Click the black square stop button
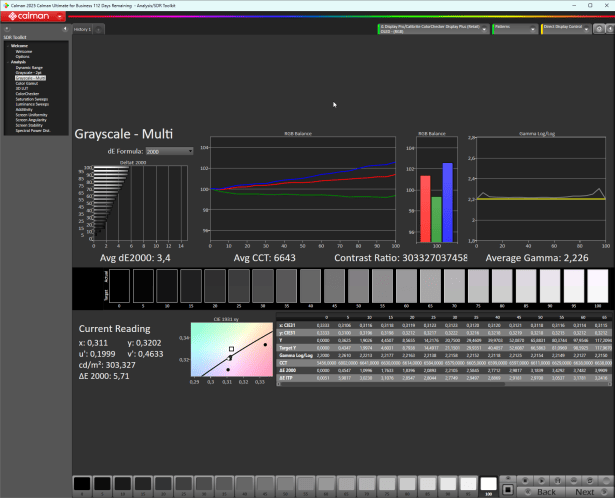The width and height of the screenshot is (615, 498). coord(508,489)
